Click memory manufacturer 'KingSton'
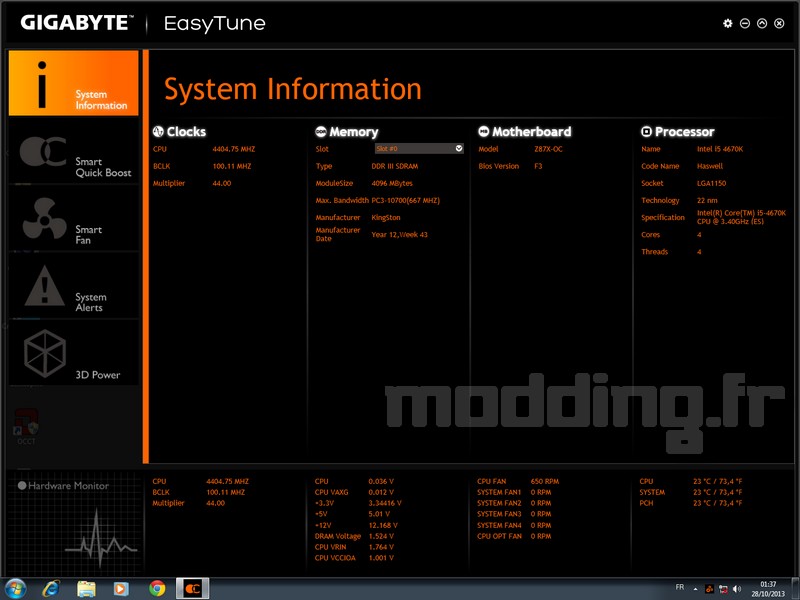The width and height of the screenshot is (800, 600). pyautogui.click(x=386, y=217)
